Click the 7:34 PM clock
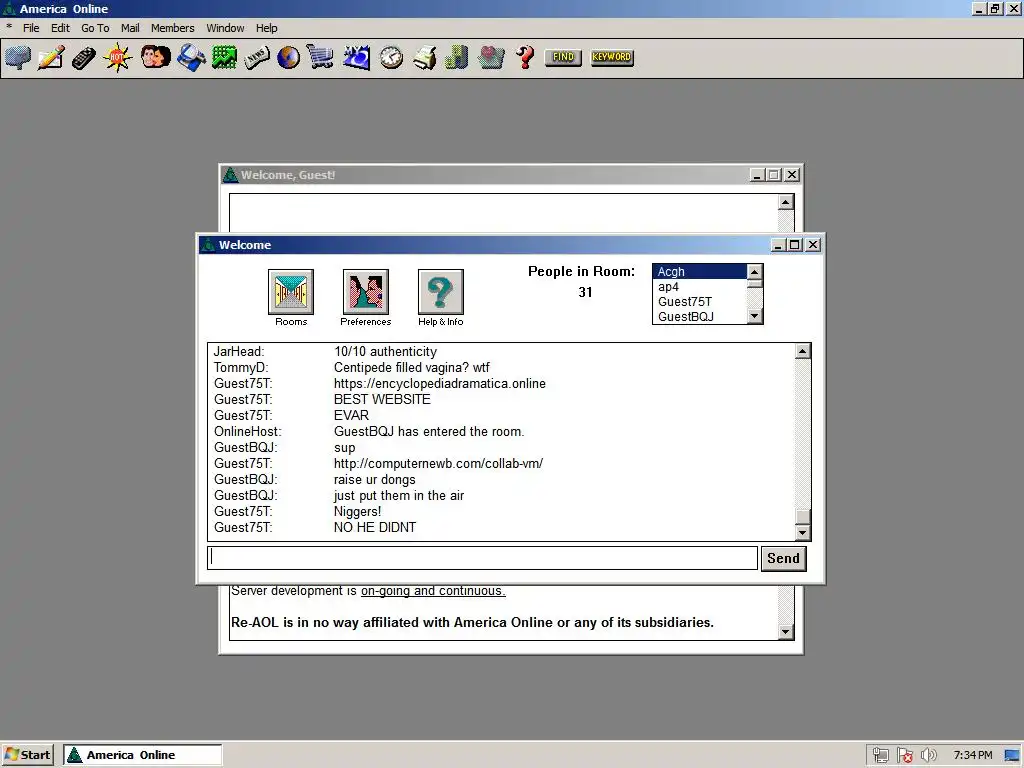The height and width of the screenshot is (768, 1024). [x=973, y=756]
